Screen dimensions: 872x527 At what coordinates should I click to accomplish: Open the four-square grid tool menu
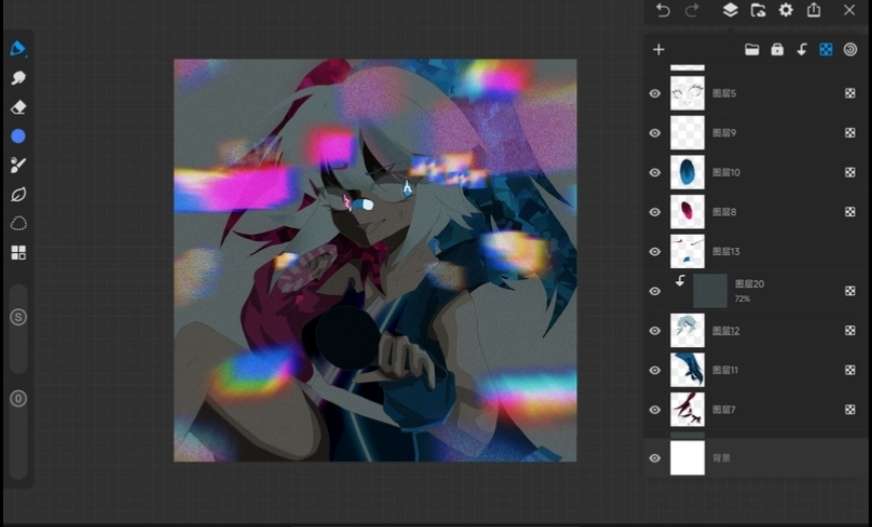tap(18, 253)
